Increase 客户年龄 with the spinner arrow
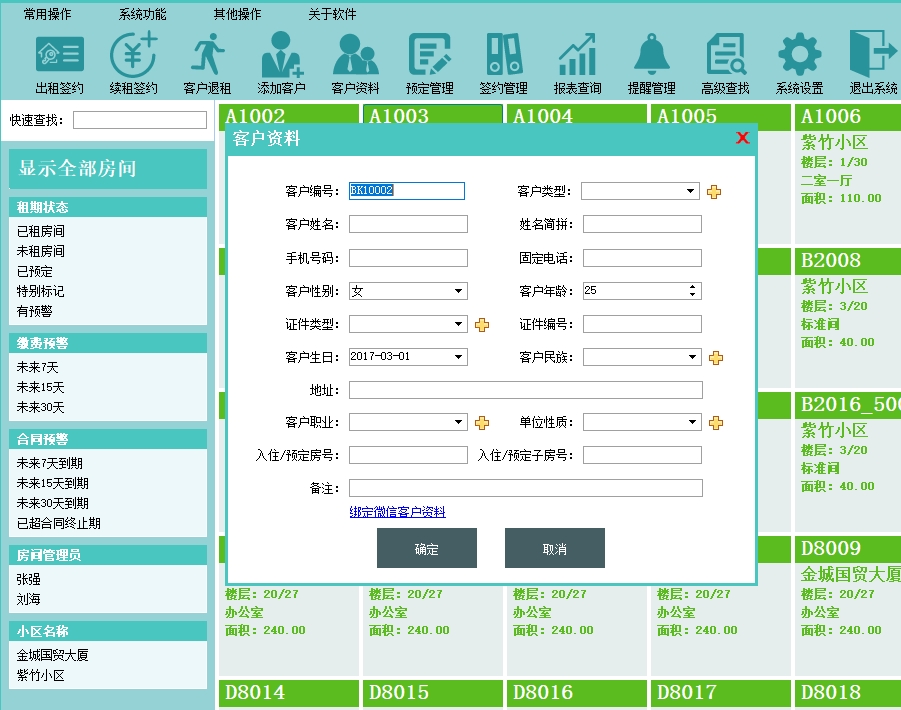This screenshot has height=710, width=901. click(x=693, y=287)
